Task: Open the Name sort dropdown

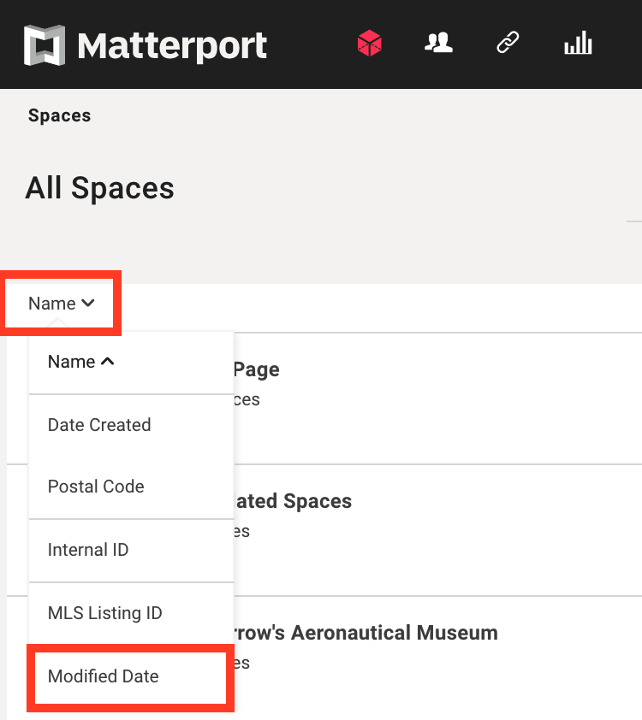Action: (61, 304)
